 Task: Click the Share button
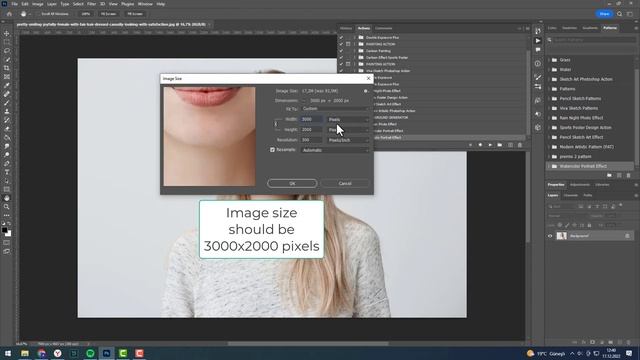(x=604, y=14)
